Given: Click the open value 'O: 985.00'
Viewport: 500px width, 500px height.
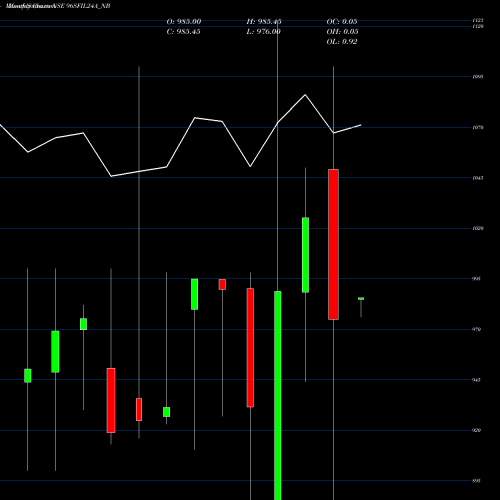Looking at the screenshot, I should [x=184, y=22].
